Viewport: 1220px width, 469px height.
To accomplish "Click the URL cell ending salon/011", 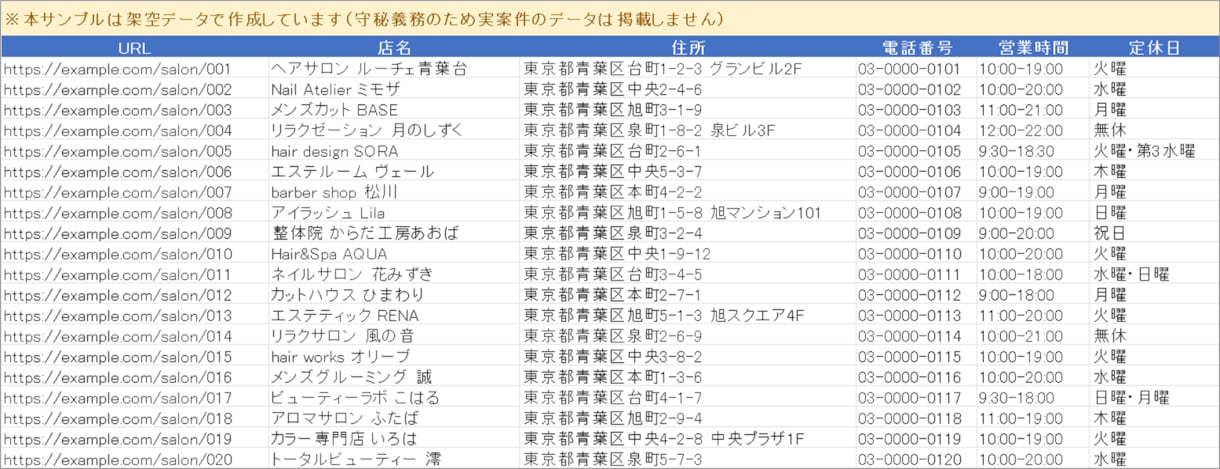I will (x=134, y=274).
